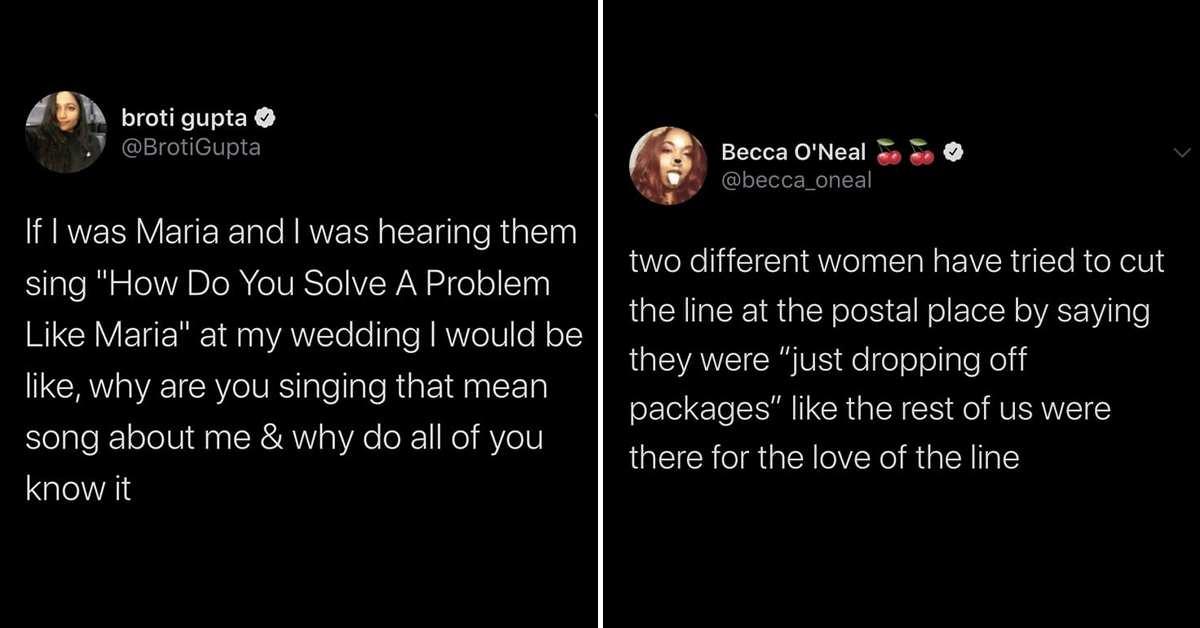Click the verified badge beside Becca O'Neal

[x=954, y=153]
